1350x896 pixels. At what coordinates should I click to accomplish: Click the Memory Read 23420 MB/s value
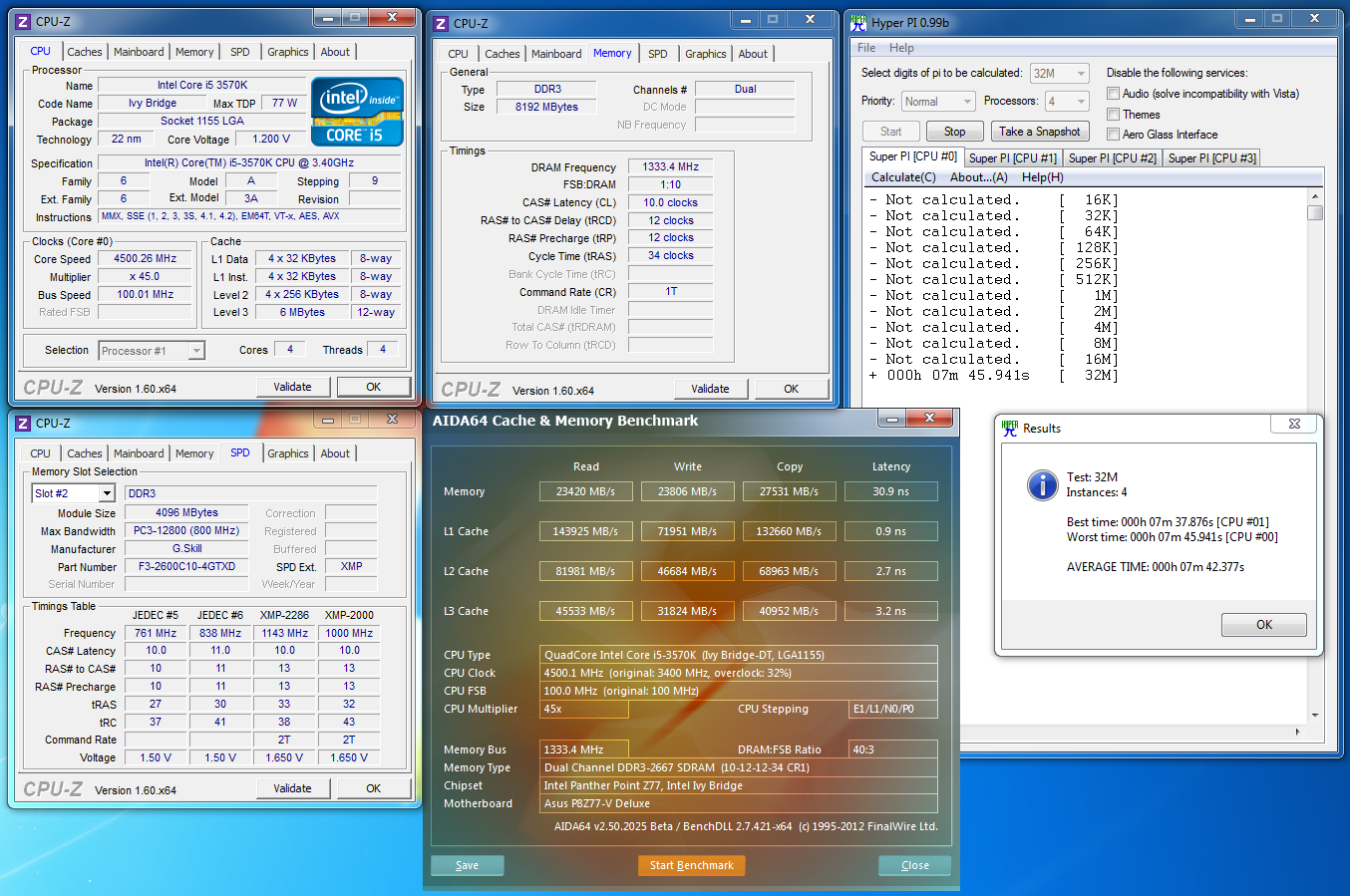coord(585,491)
